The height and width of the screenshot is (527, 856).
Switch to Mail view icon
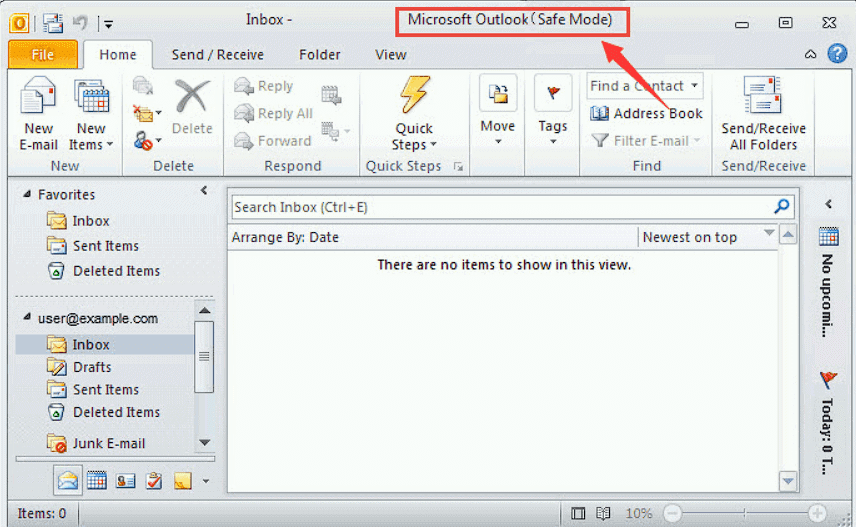tap(68, 481)
